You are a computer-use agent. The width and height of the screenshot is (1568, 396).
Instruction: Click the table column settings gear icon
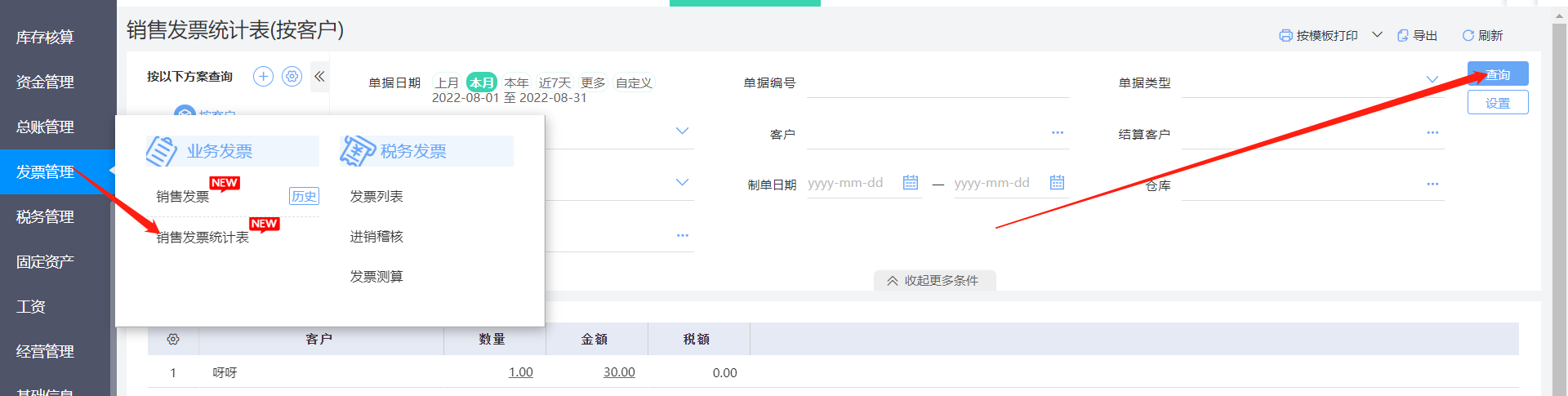(x=173, y=339)
